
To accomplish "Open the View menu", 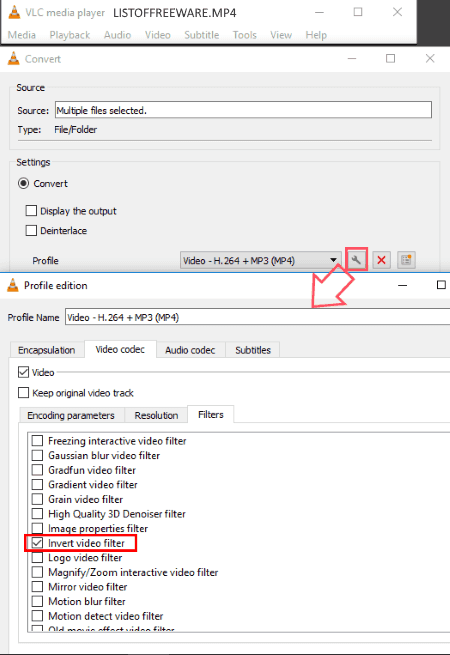I will point(281,35).
